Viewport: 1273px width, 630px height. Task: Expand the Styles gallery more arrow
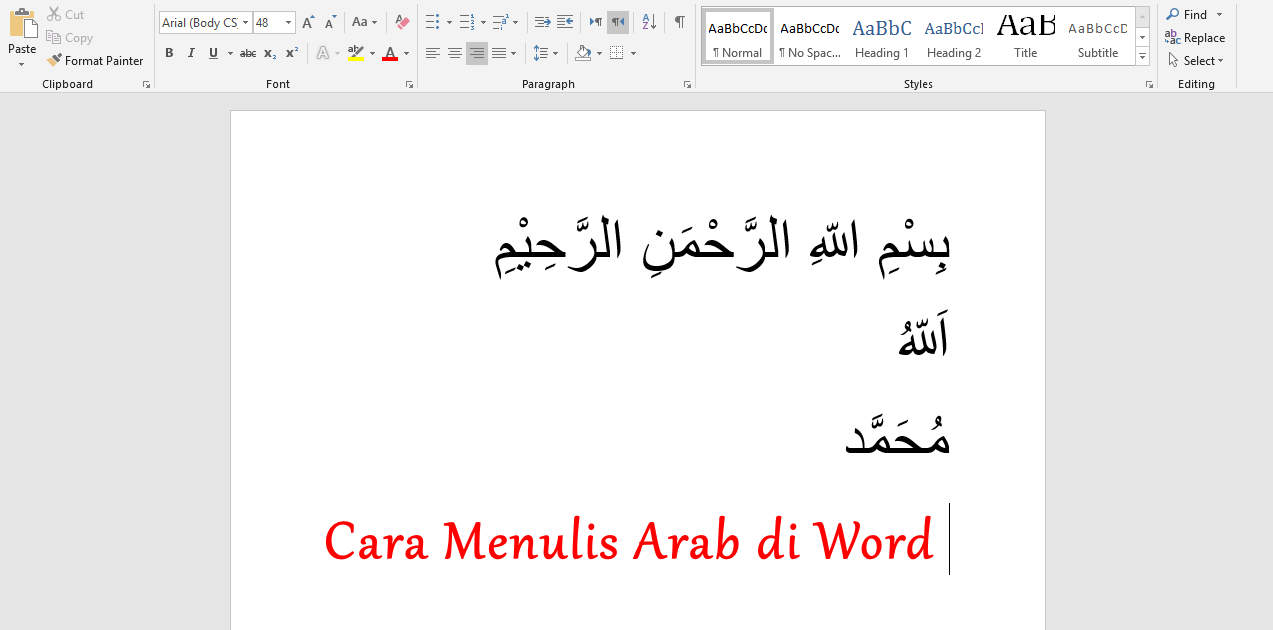[x=1143, y=58]
